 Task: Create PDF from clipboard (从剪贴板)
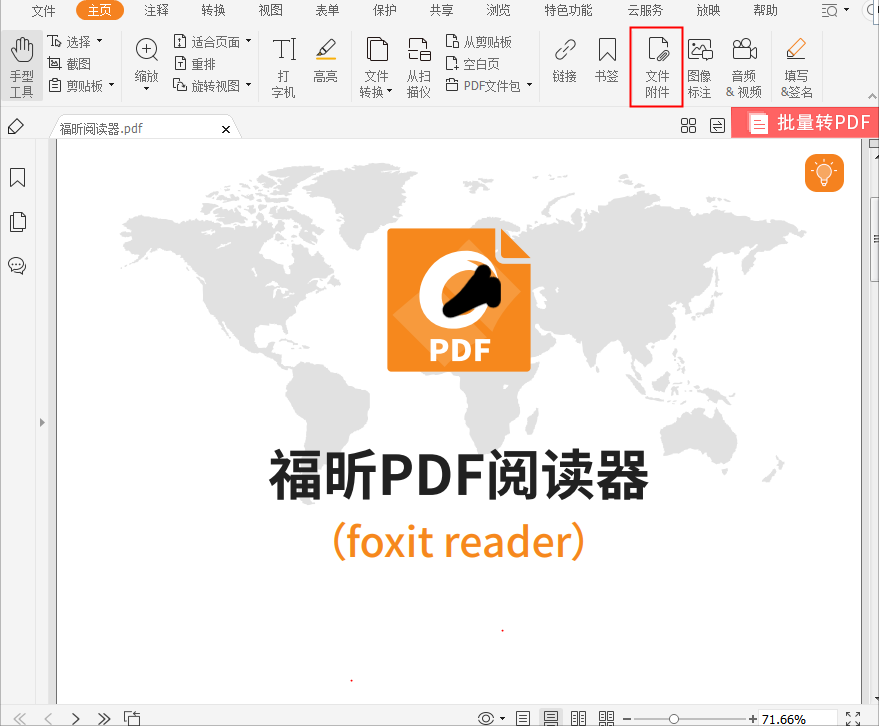(479, 42)
